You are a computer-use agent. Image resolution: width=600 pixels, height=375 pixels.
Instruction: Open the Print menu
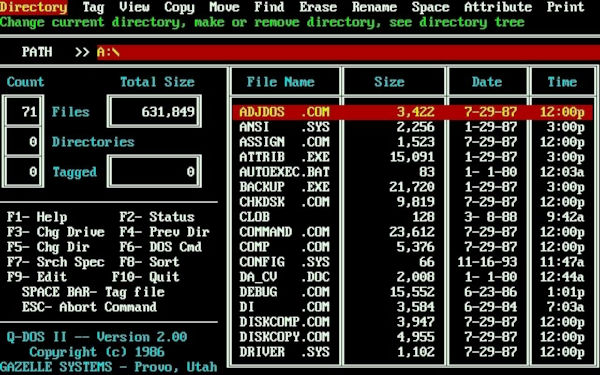click(566, 7)
